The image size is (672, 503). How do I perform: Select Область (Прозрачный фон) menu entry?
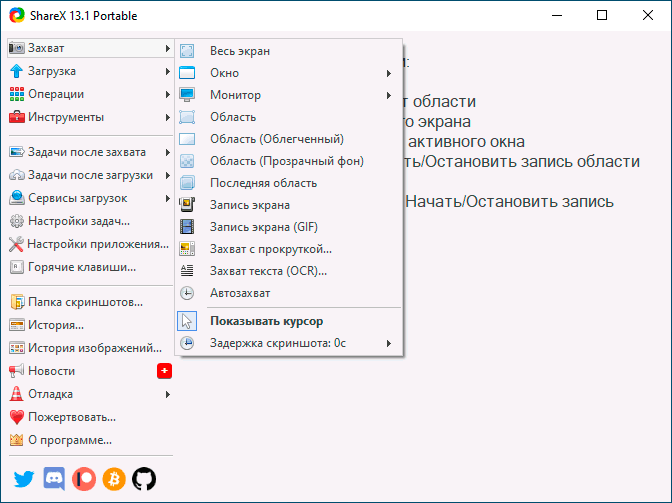pos(289,161)
